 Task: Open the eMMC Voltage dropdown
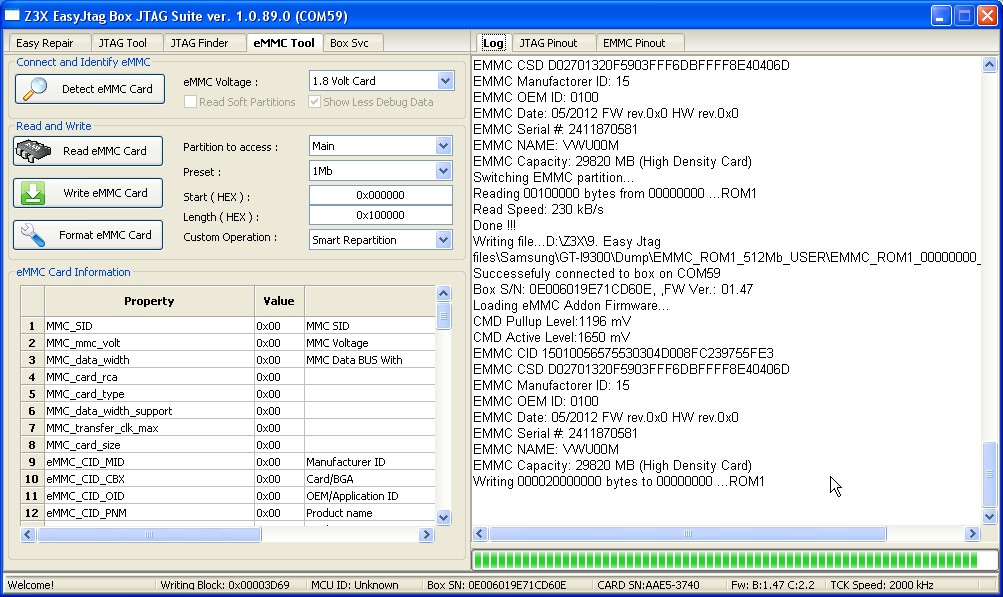pyautogui.click(x=445, y=81)
